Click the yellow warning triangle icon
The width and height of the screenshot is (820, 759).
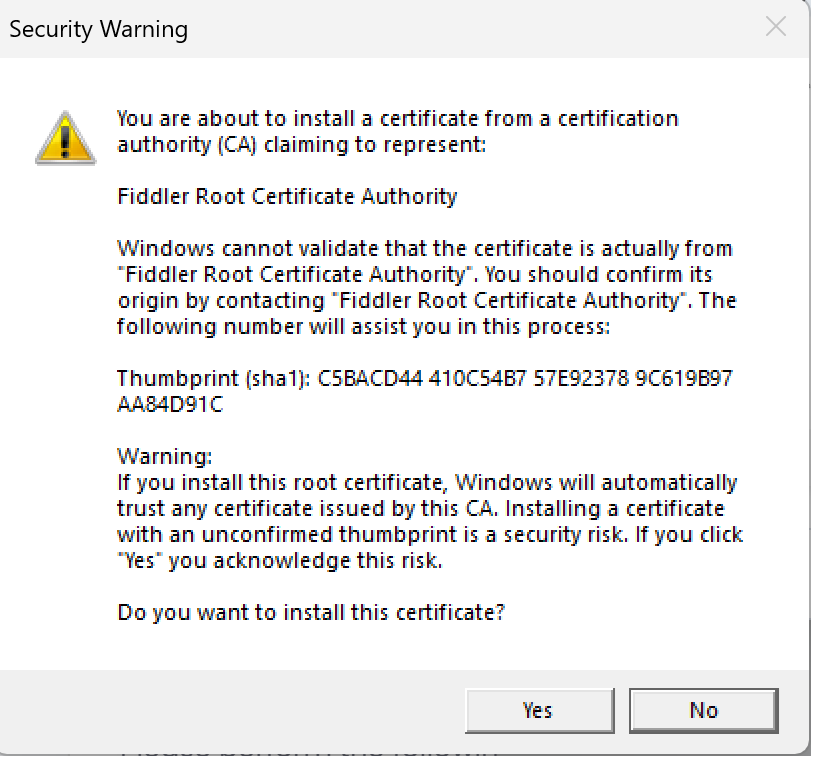pyautogui.click(x=65, y=138)
